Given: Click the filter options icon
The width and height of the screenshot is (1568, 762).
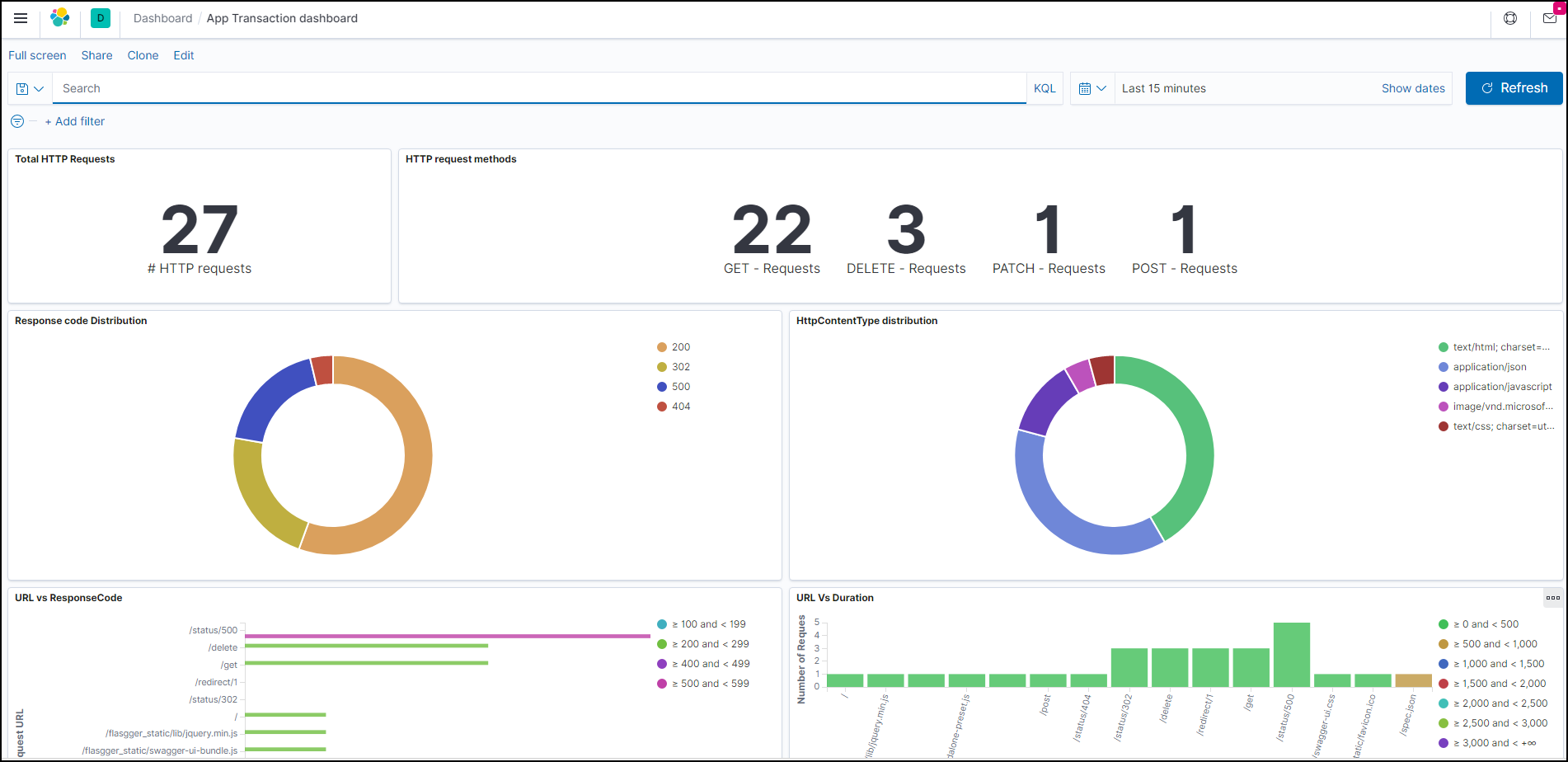Looking at the screenshot, I should [17, 121].
